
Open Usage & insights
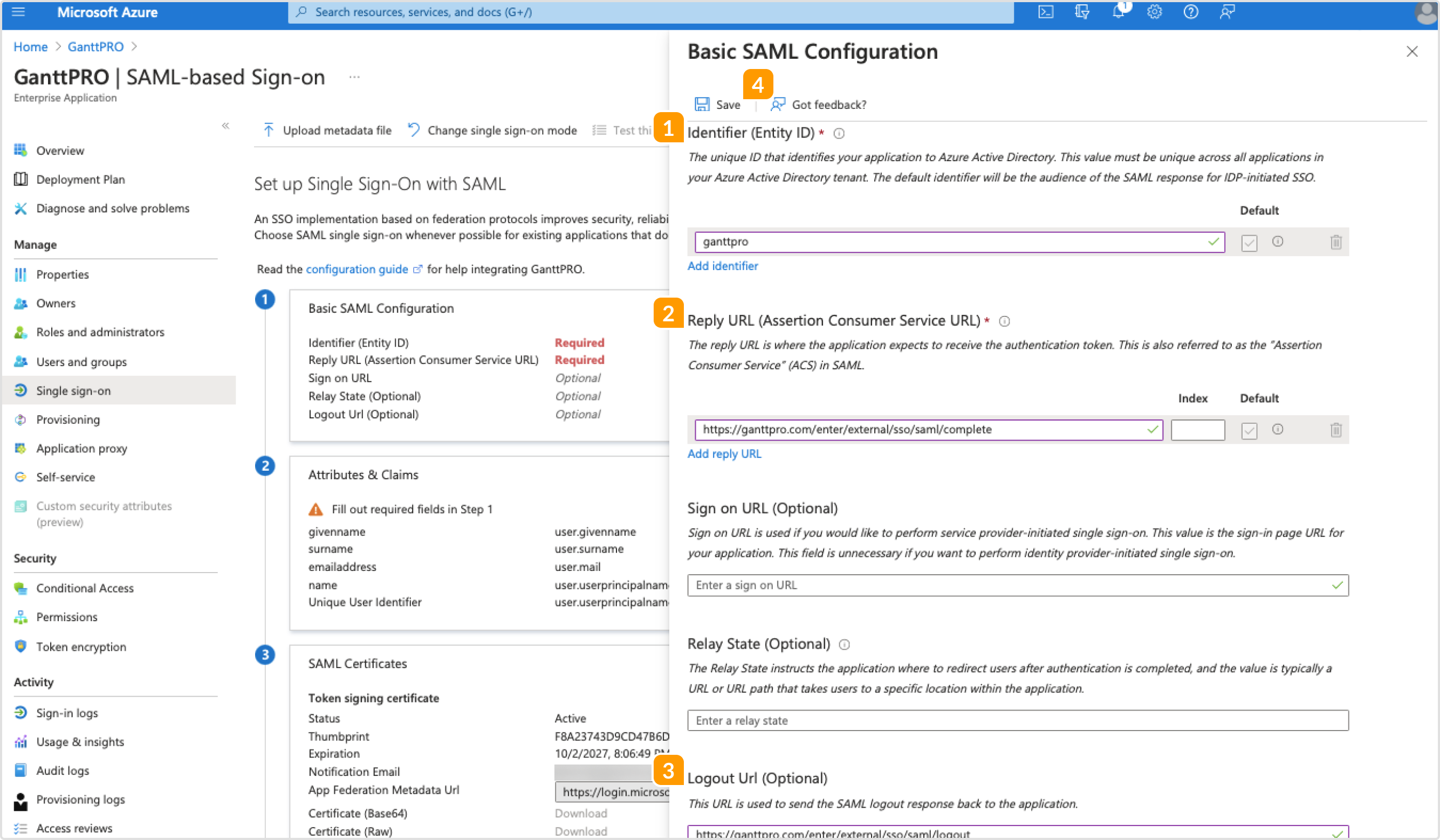(x=80, y=742)
